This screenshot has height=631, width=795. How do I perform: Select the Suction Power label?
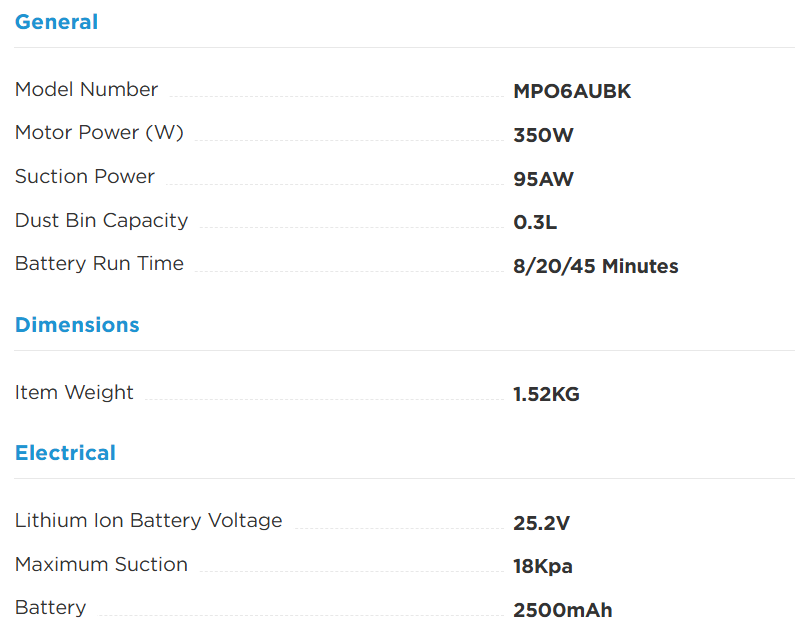[x=85, y=176]
